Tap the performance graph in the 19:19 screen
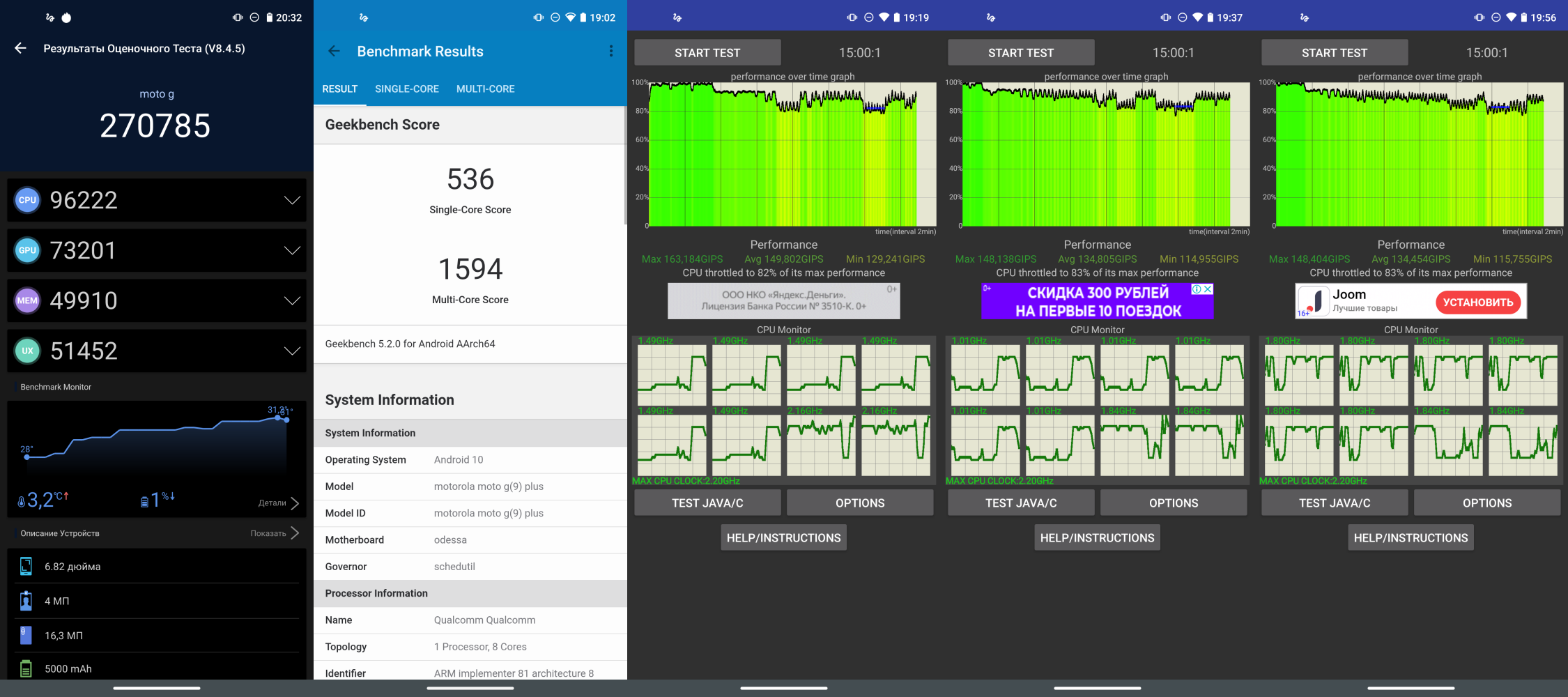 click(x=792, y=154)
